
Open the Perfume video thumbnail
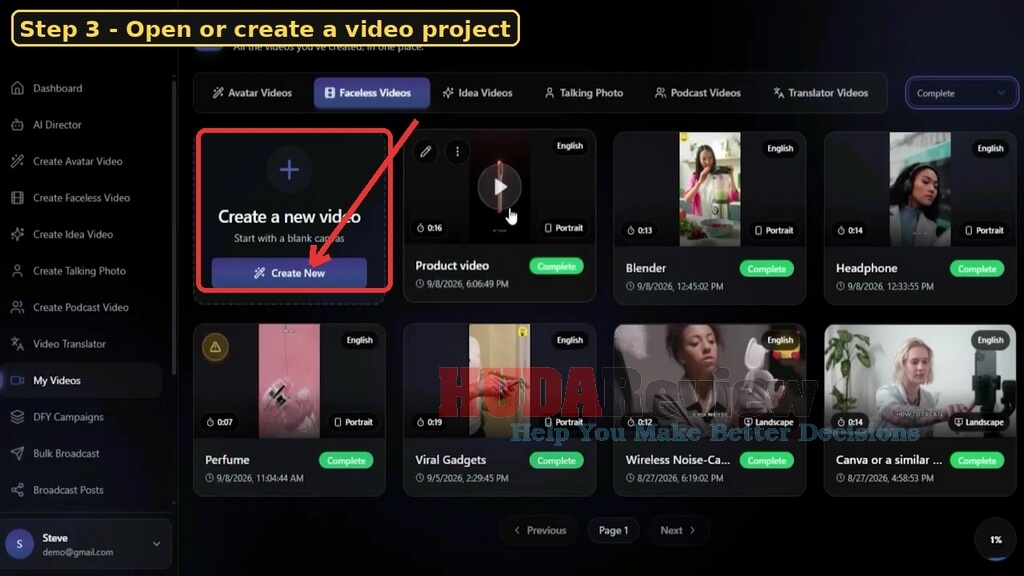tap(289, 381)
